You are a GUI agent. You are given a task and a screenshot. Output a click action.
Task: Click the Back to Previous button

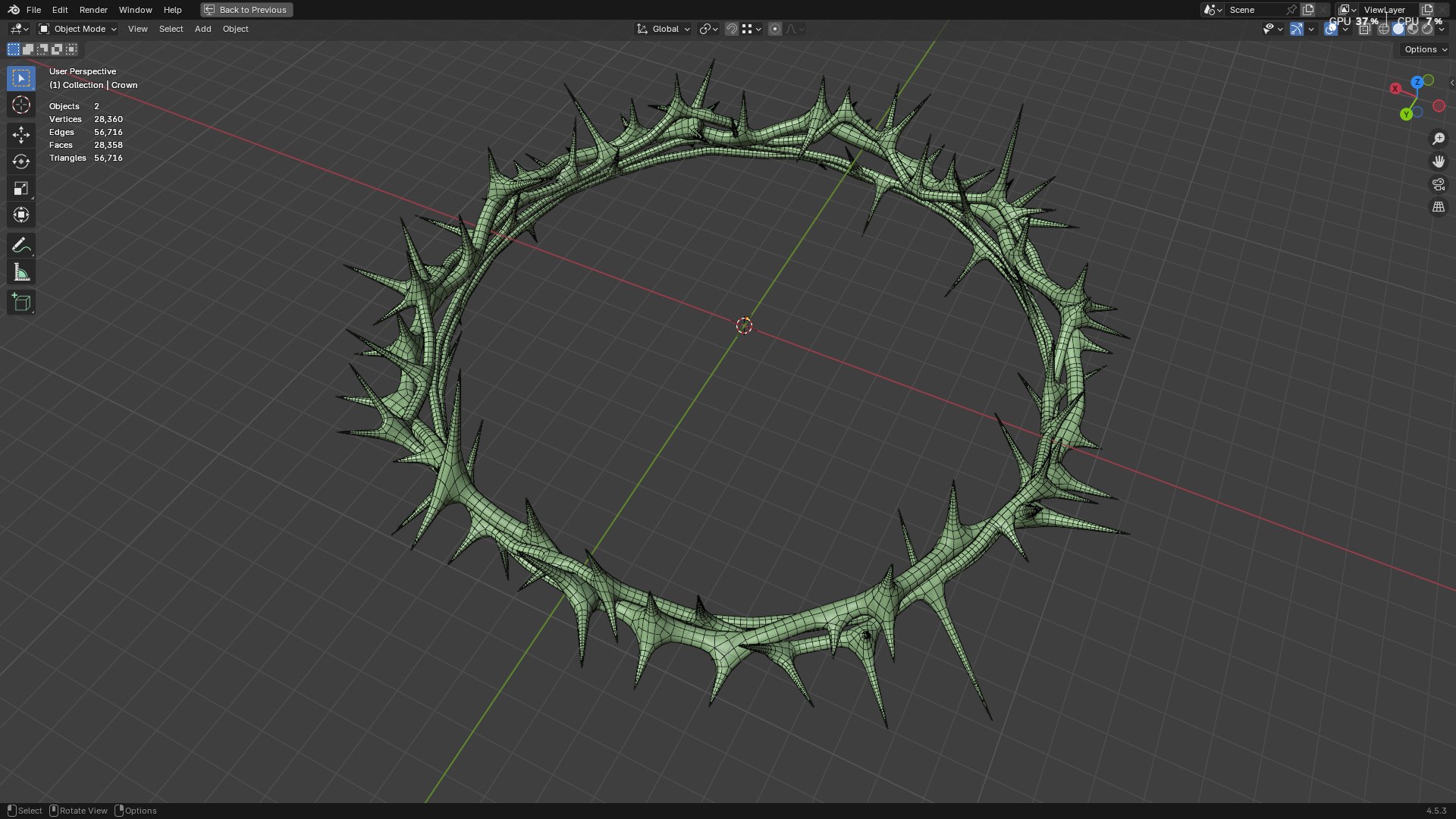246,10
